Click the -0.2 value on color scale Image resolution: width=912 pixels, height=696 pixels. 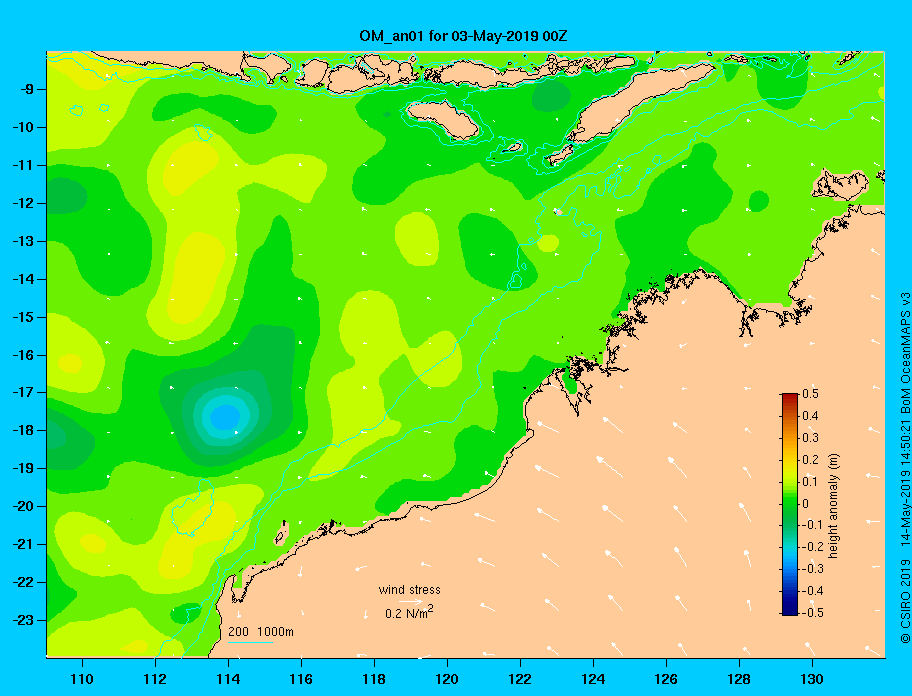(813, 547)
